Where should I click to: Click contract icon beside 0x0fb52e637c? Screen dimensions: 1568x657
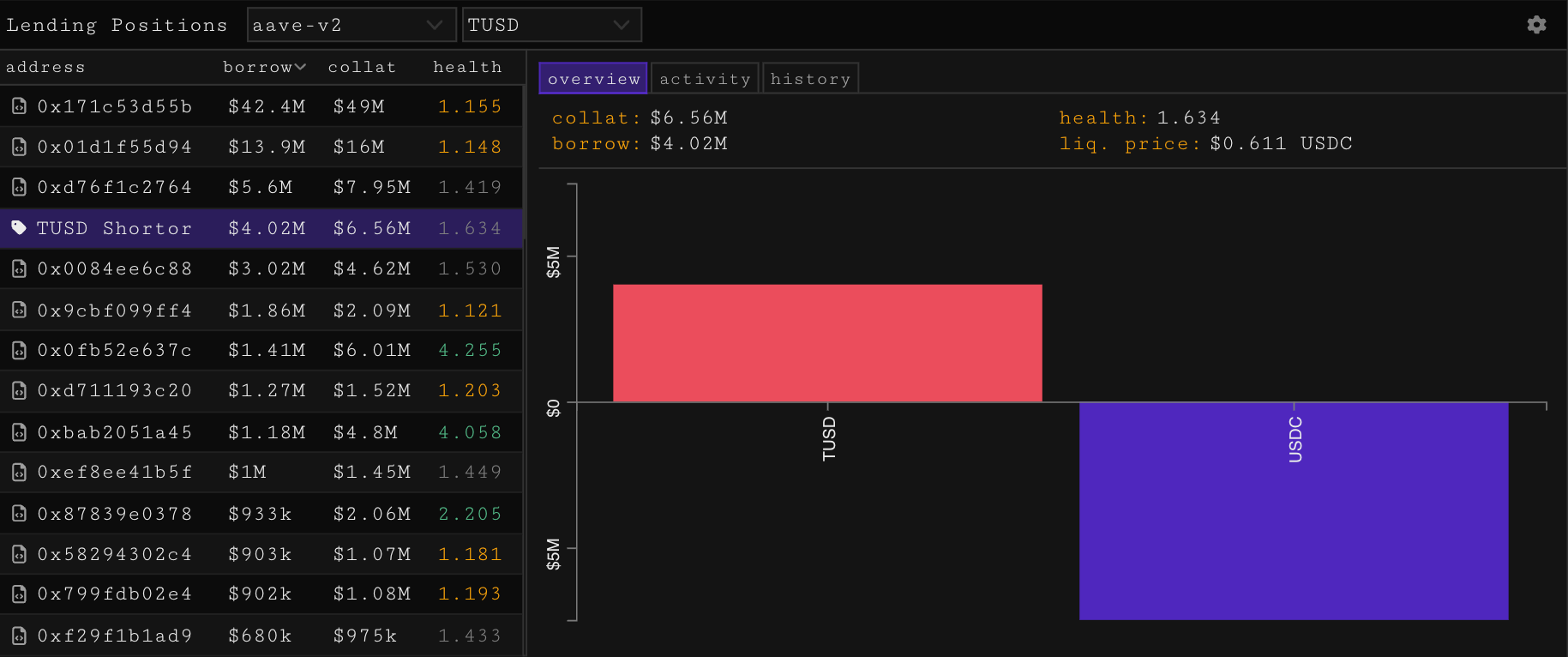(19, 350)
